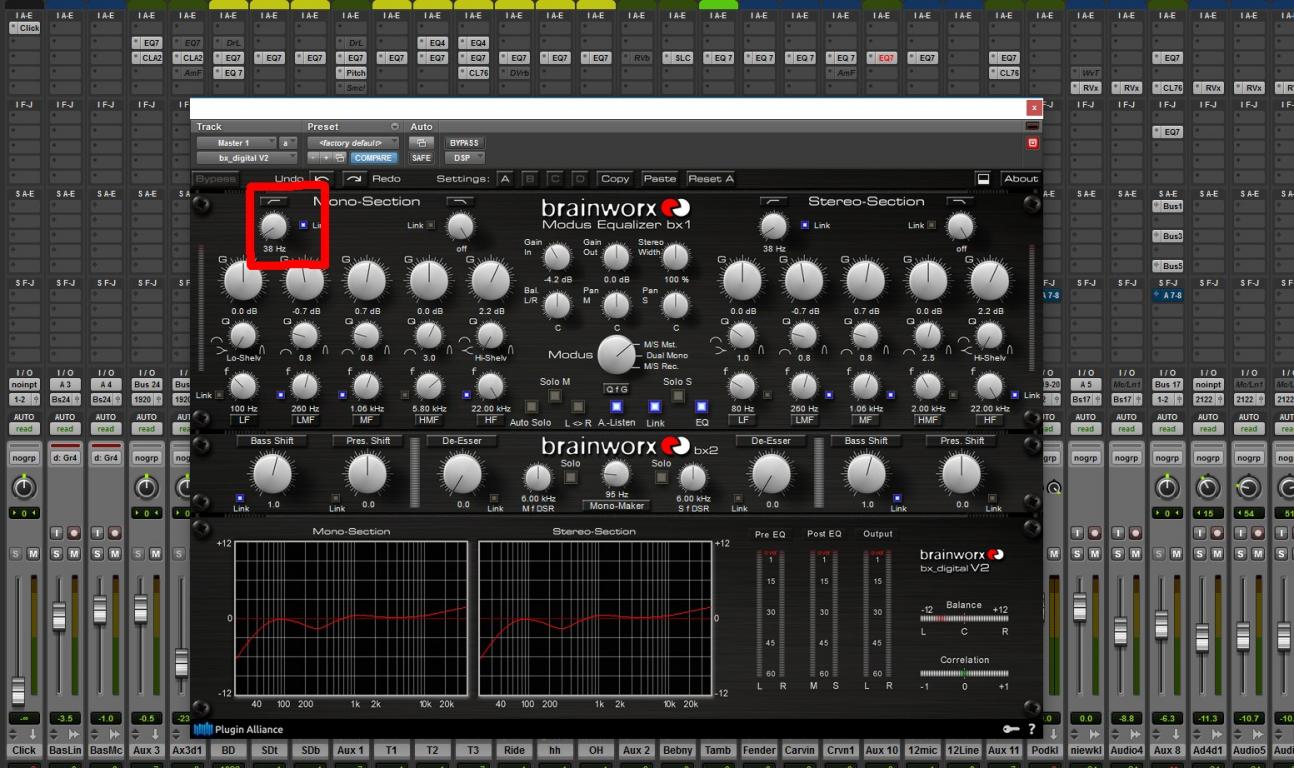Click the Stereo-Section high-pass filter shape icon
1294x768 pixels.
tap(773, 201)
